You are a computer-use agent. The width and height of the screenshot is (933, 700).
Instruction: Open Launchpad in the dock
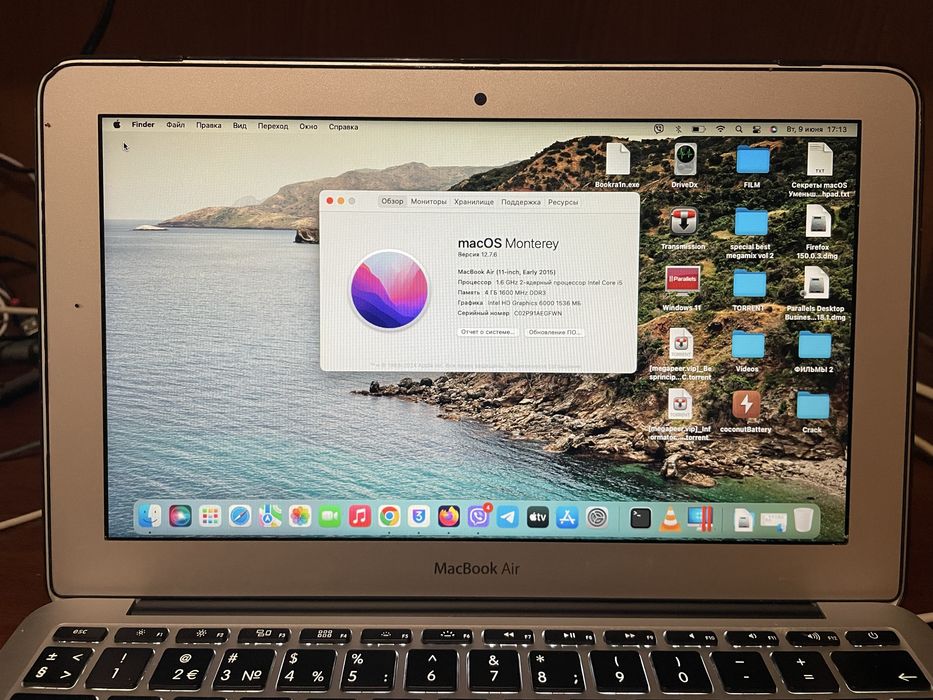210,516
